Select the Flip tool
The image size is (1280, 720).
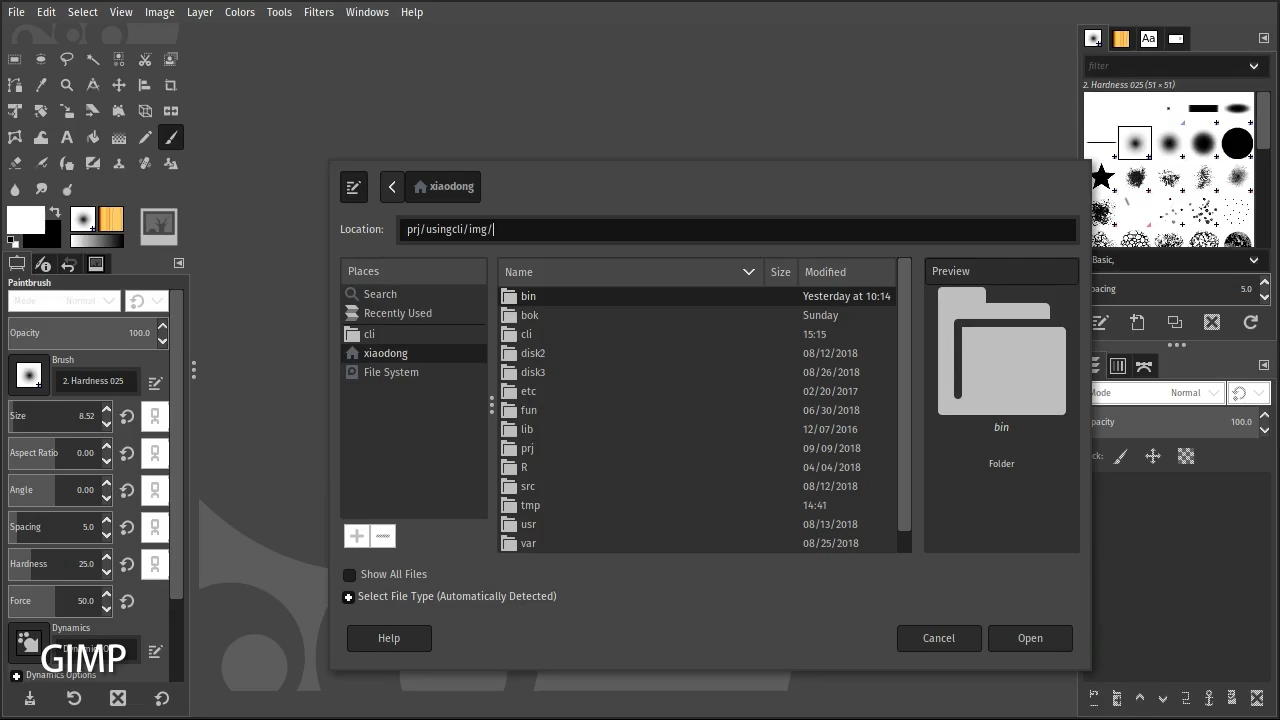[x=171, y=111]
